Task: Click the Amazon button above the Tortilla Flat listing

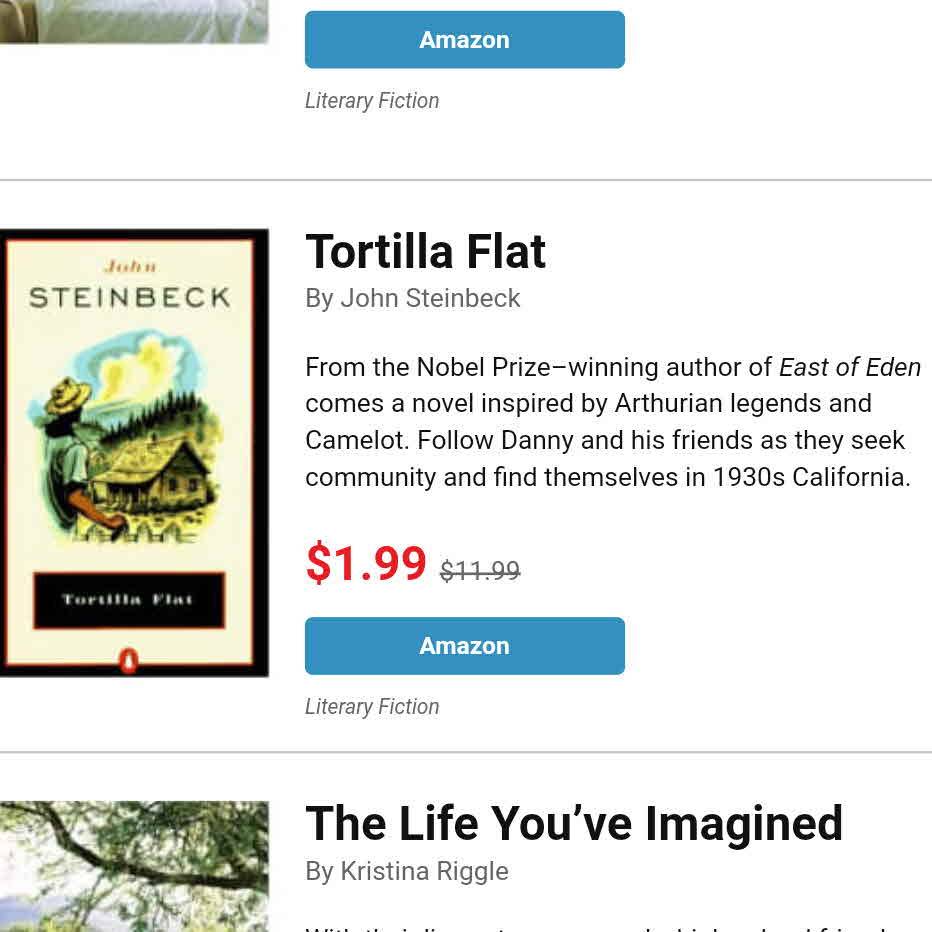Action: [464, 40]
